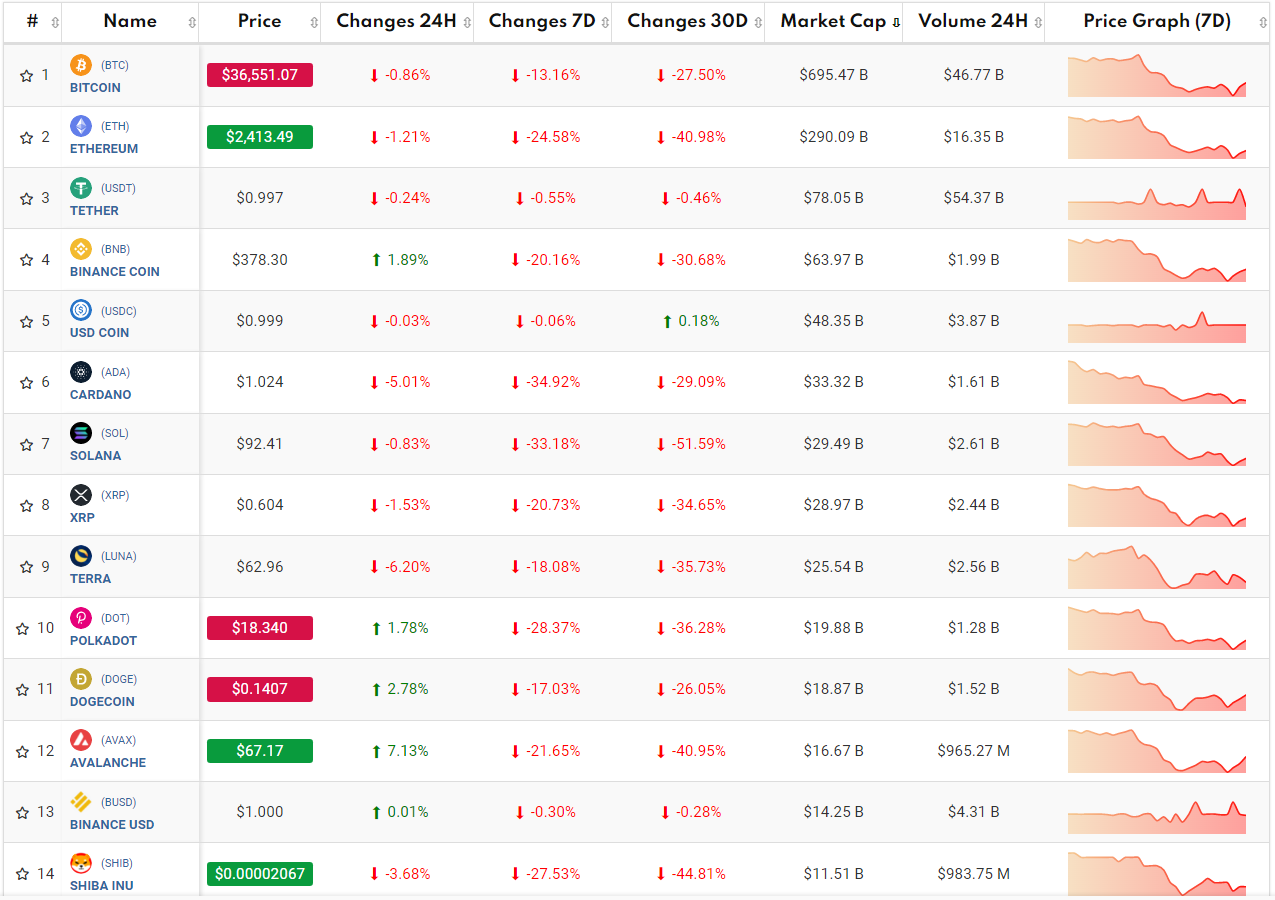Click the Binance USD logo icon
The width and height of the screenshot is (1275, 900).
(x=81, y=802)
